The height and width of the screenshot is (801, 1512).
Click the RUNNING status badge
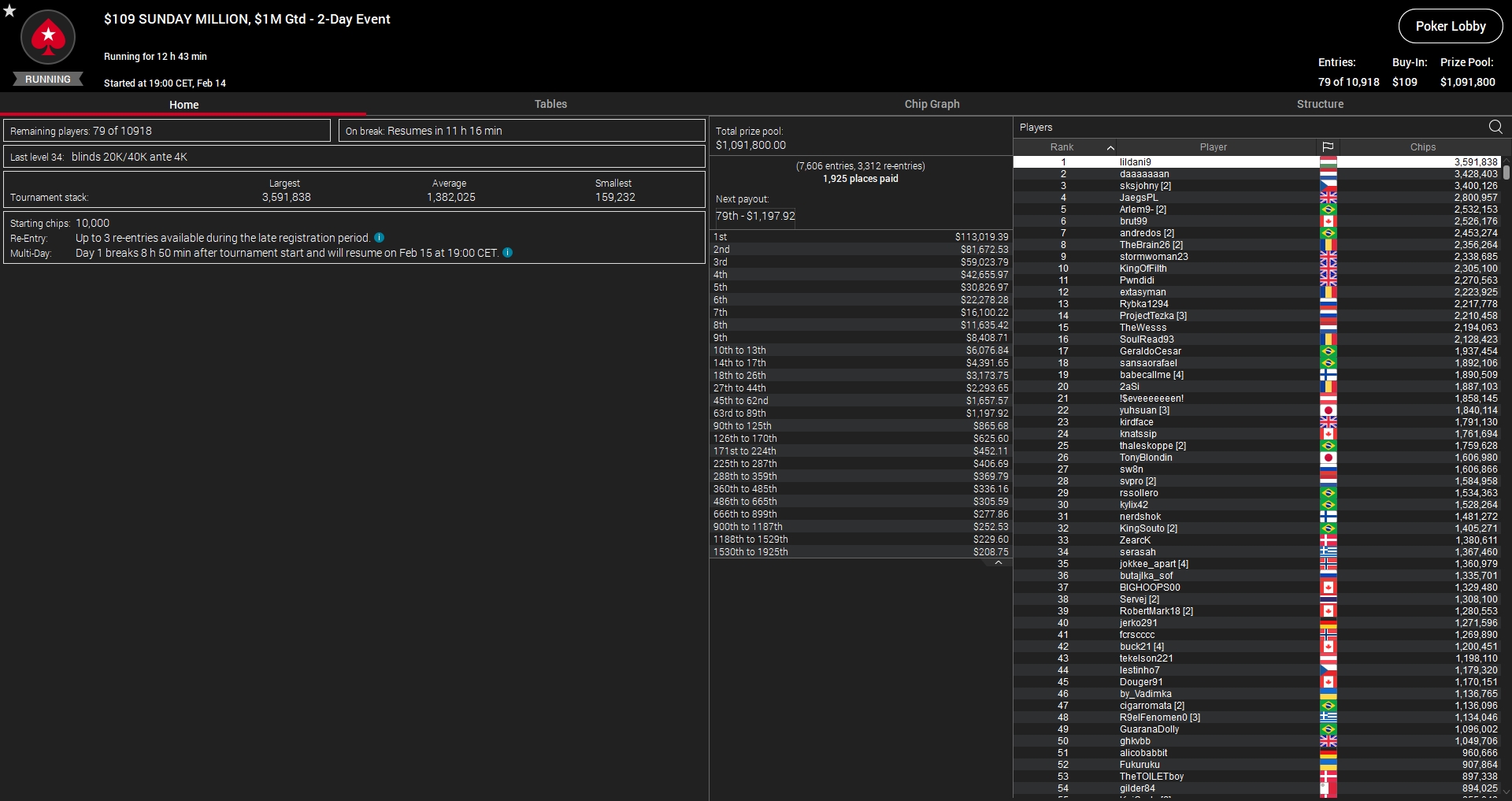[x=48, y=80]
